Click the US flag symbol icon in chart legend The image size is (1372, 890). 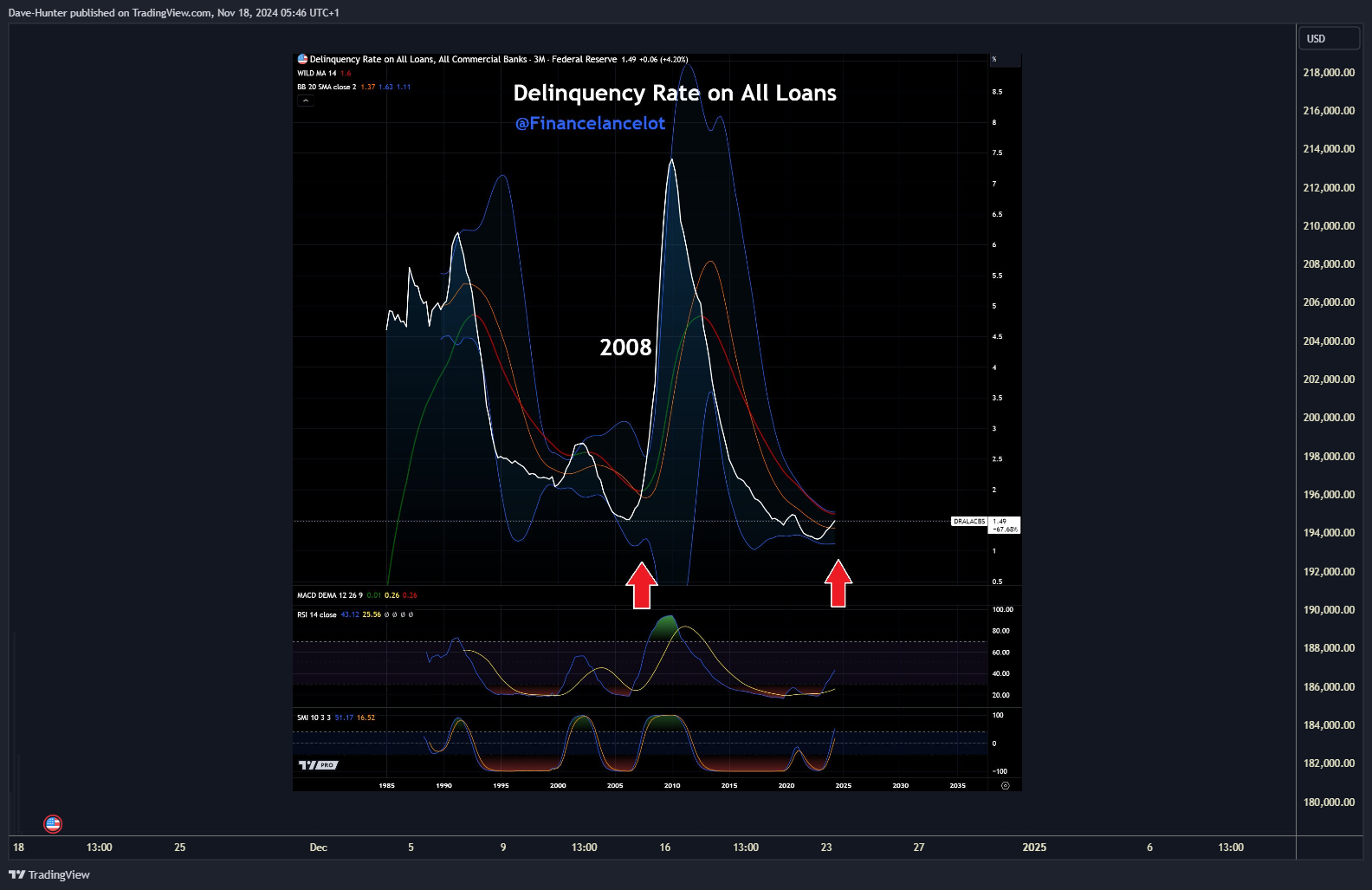(x=302, y=59)
